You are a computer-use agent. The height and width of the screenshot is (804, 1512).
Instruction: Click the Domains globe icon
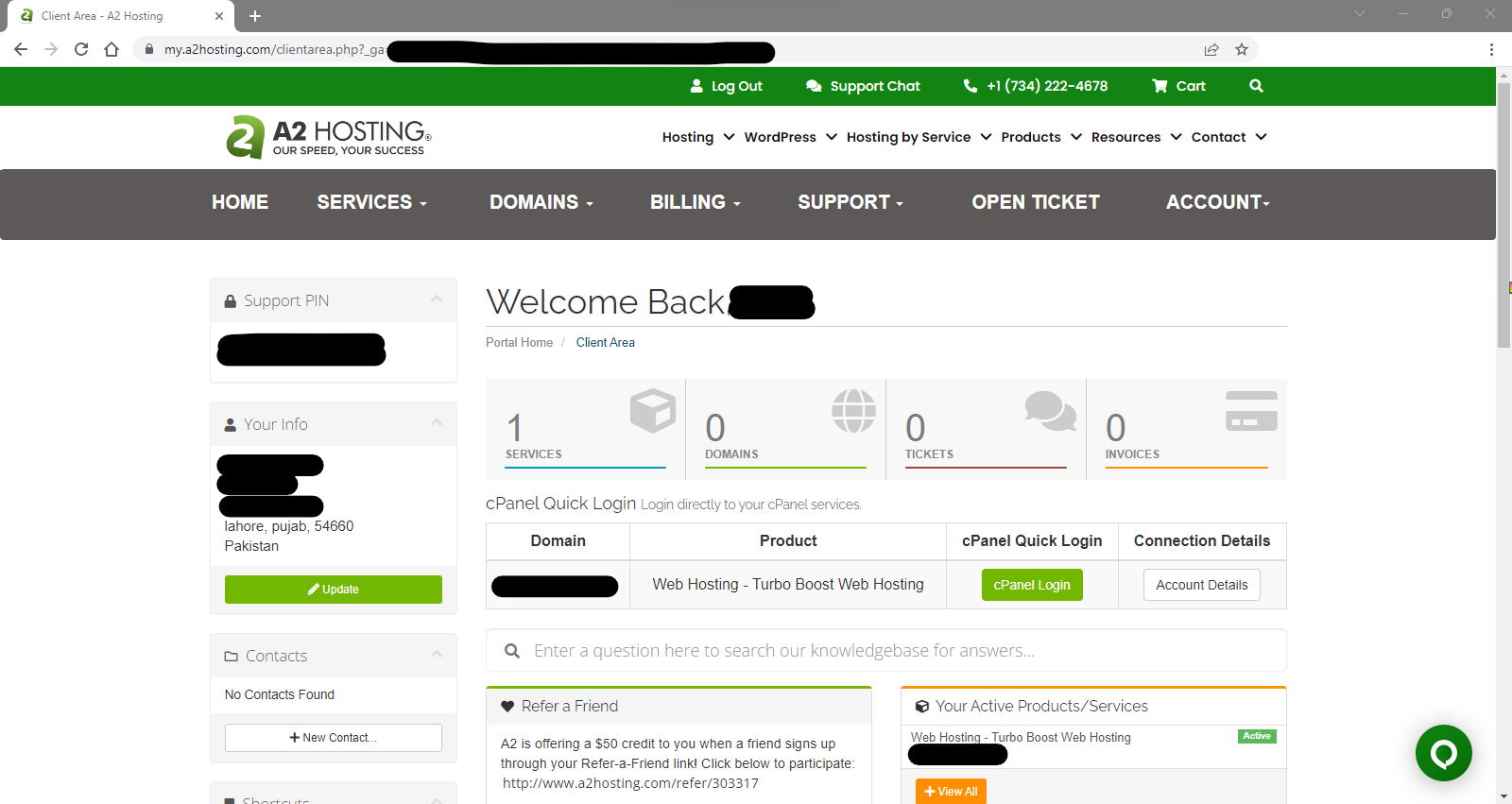click(853, 411)
